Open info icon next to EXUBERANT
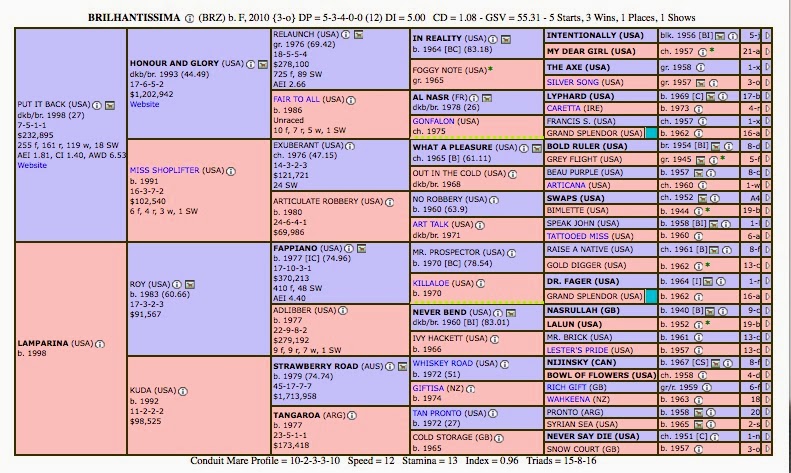Screen dimensions: 791x473 click(350, 146)
